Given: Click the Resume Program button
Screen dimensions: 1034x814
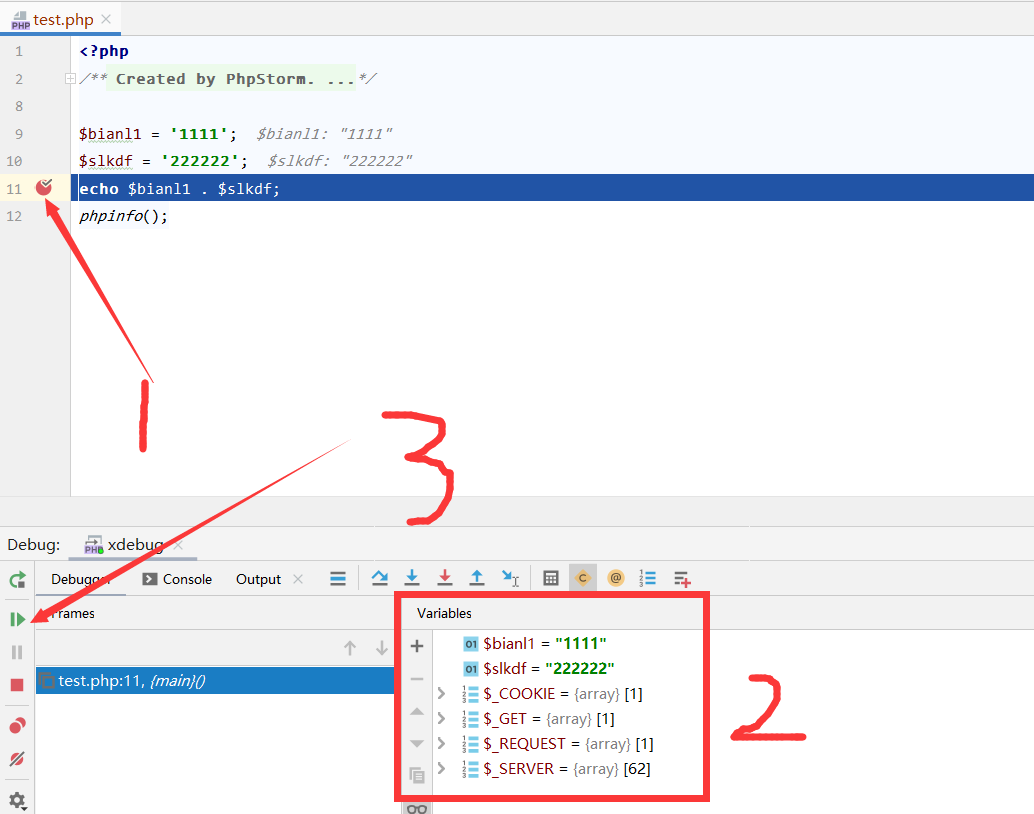Looking at the screenshot, I should 17,620.
